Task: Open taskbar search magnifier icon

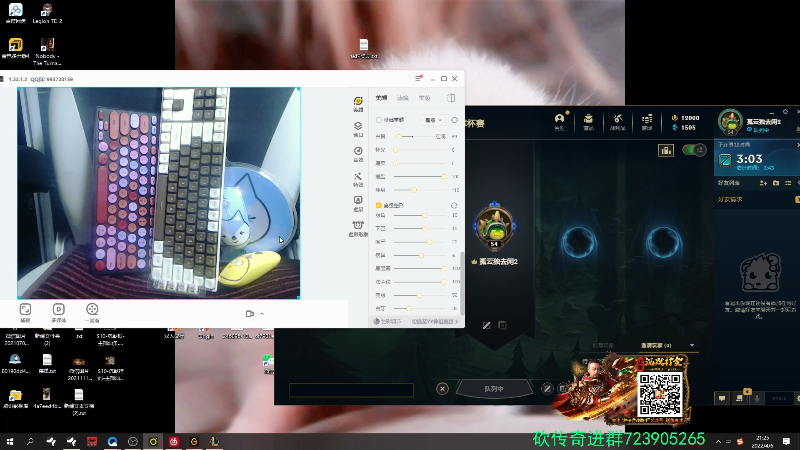Action: tap(30, 441)
